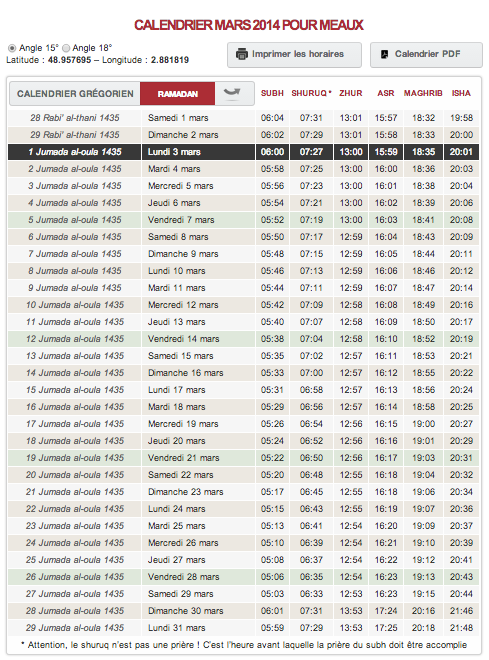Select the Mercredi 26 mars row

pos(243,543)
